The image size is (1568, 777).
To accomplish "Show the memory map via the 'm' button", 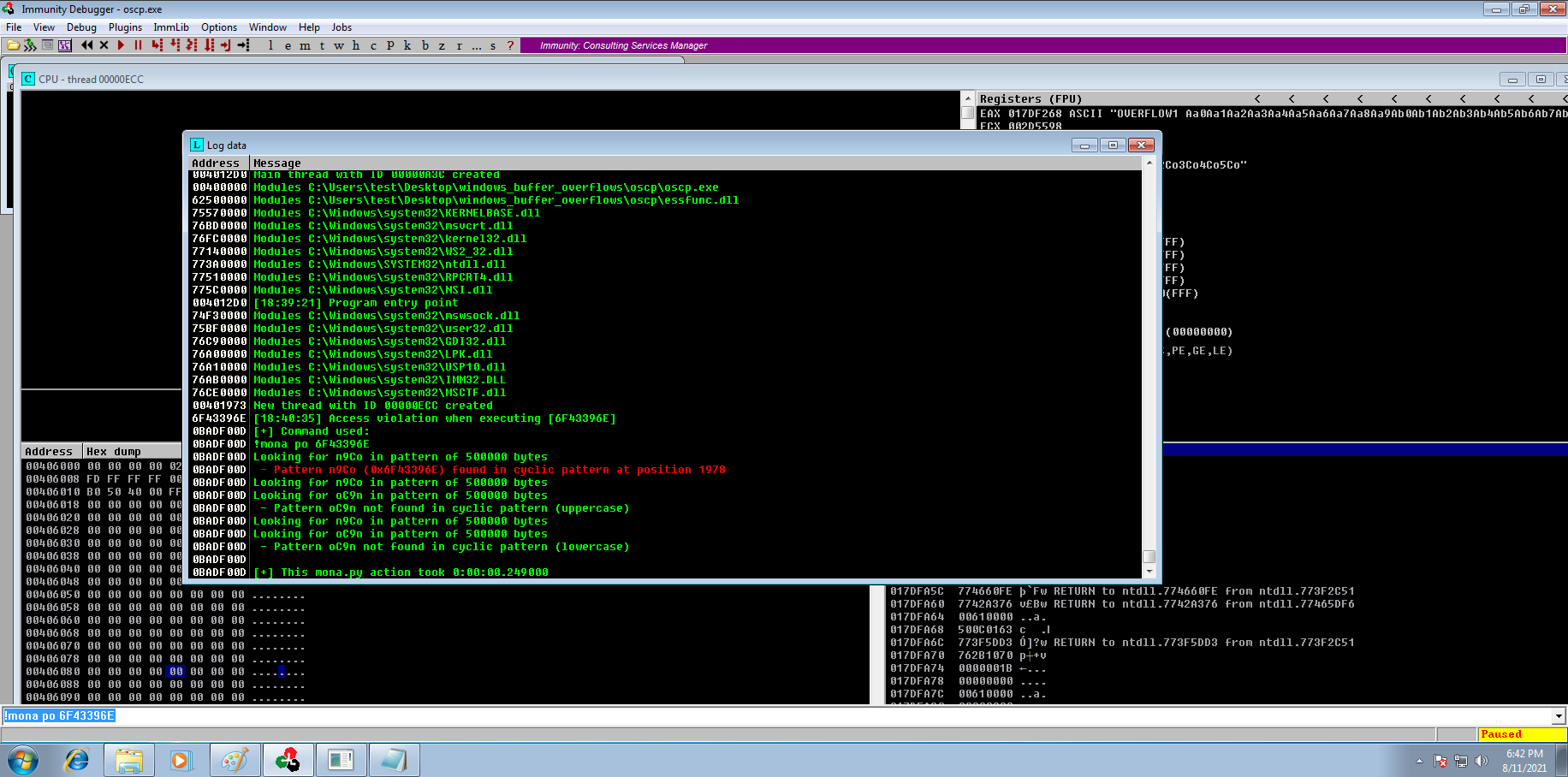I will tap(305, 45).
